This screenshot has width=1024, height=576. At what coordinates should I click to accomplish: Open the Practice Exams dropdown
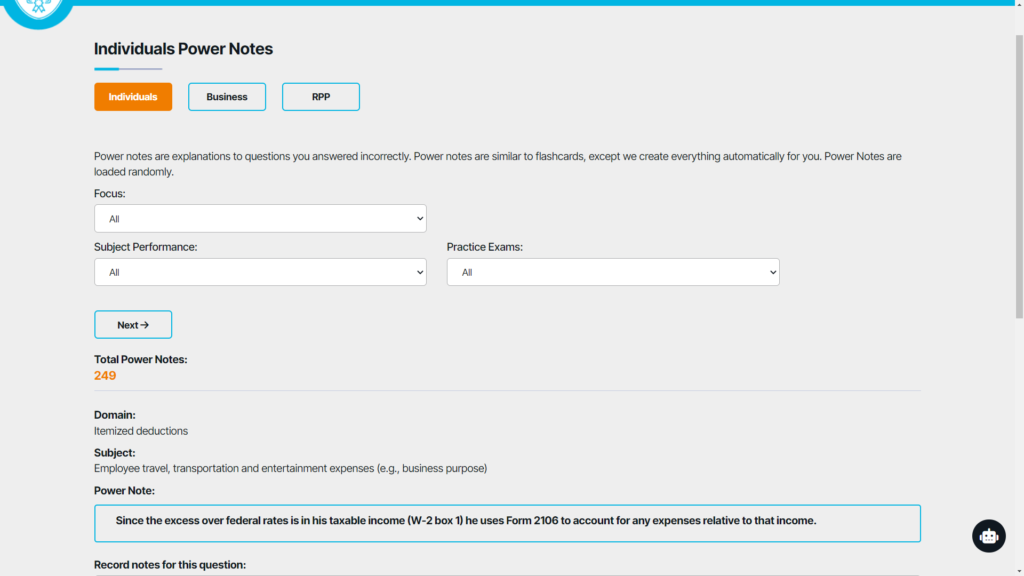[612, 272]
